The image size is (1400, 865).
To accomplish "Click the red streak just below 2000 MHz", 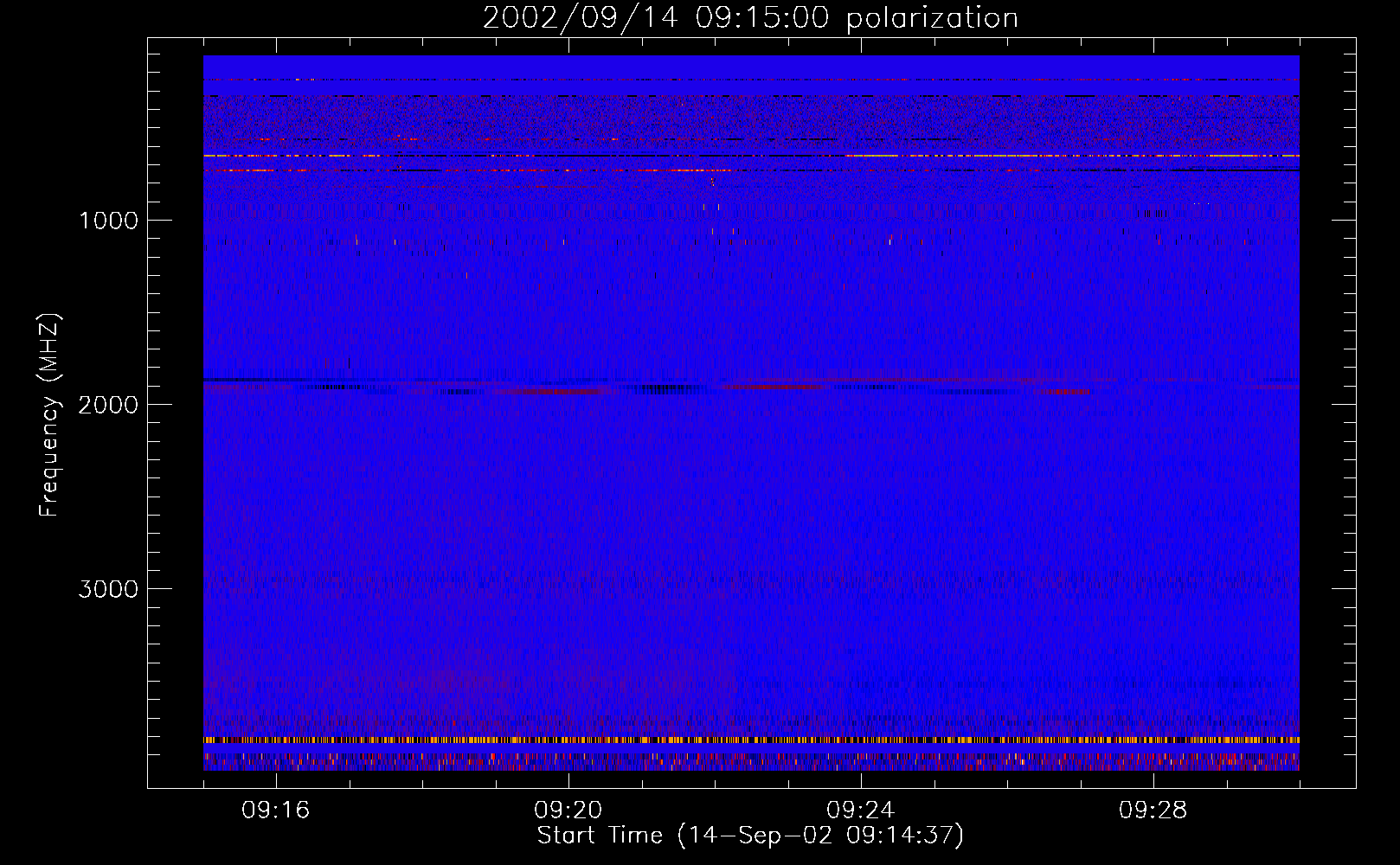I will pos(554,392).
